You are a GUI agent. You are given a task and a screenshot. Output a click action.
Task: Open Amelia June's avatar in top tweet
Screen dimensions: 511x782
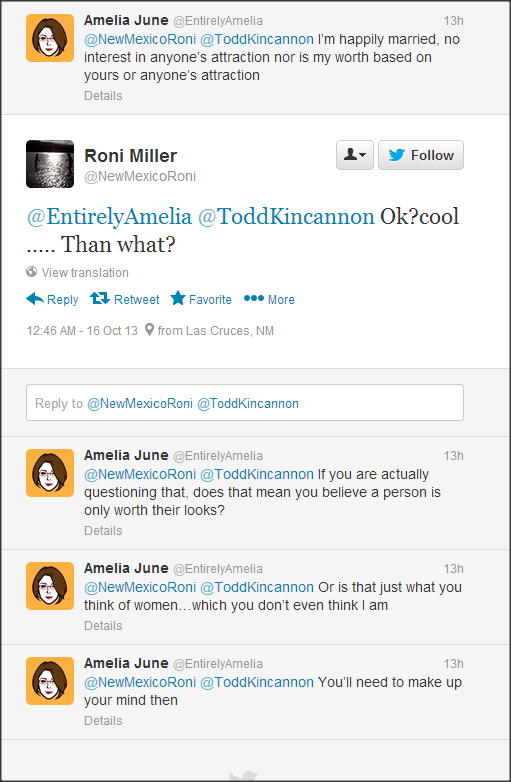[x=50, y=38]
